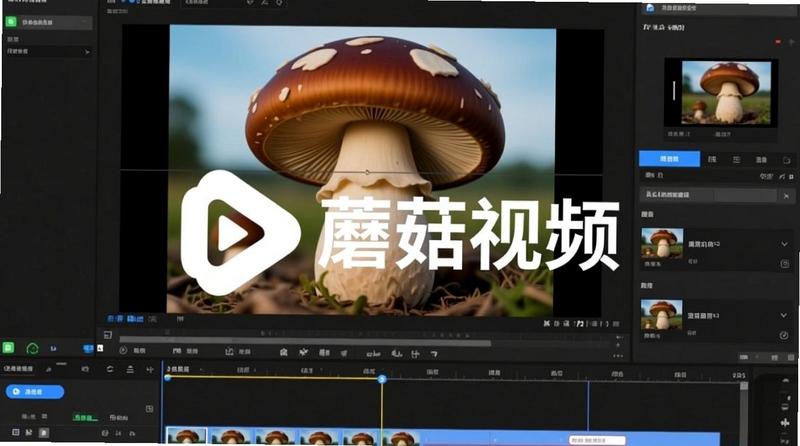Click the loop arrows icon in the timeline header
This screenshot has width=800, height=446.
click(110, 369)
